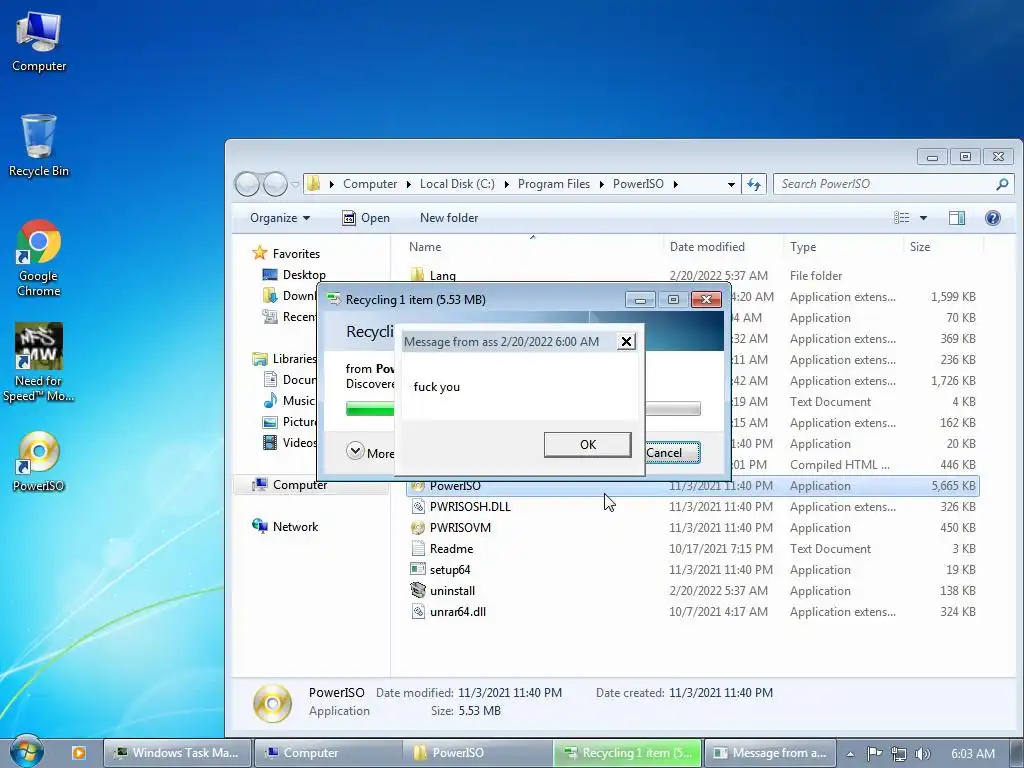Launch Google Chrome from the desktop

[x=39, y=259]
